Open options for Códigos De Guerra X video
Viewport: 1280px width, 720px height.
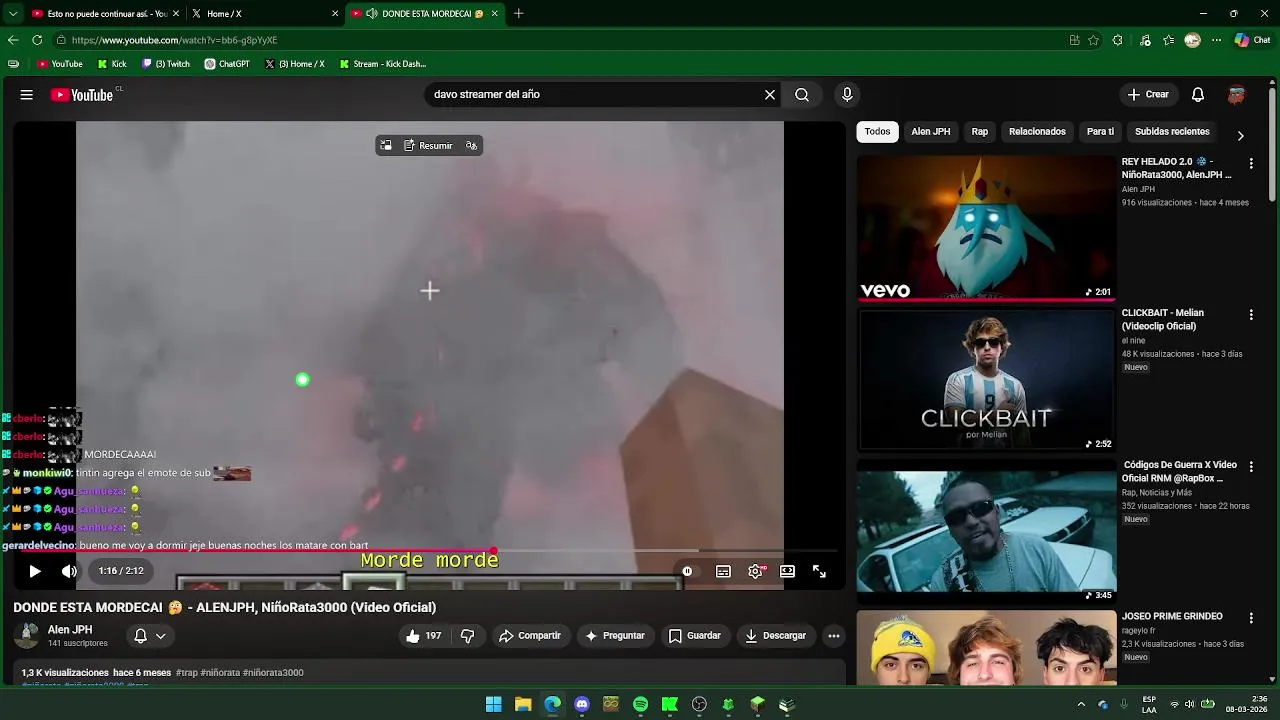1251,467
